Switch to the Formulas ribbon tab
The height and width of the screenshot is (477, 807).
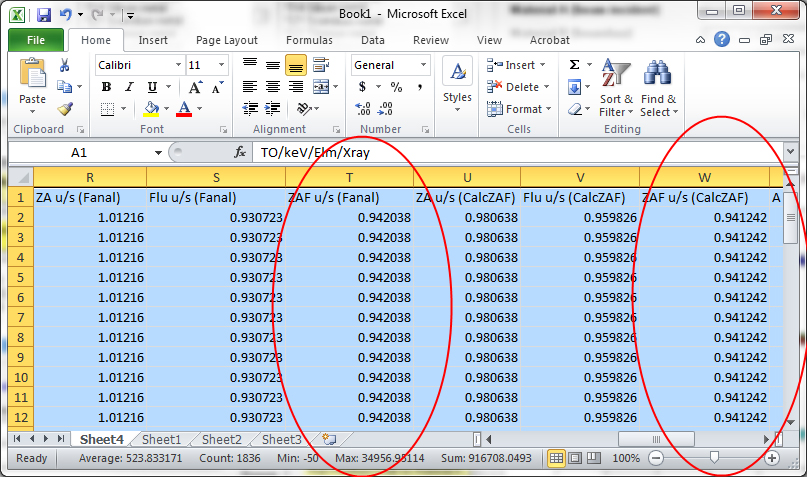[x=309, y=40]
